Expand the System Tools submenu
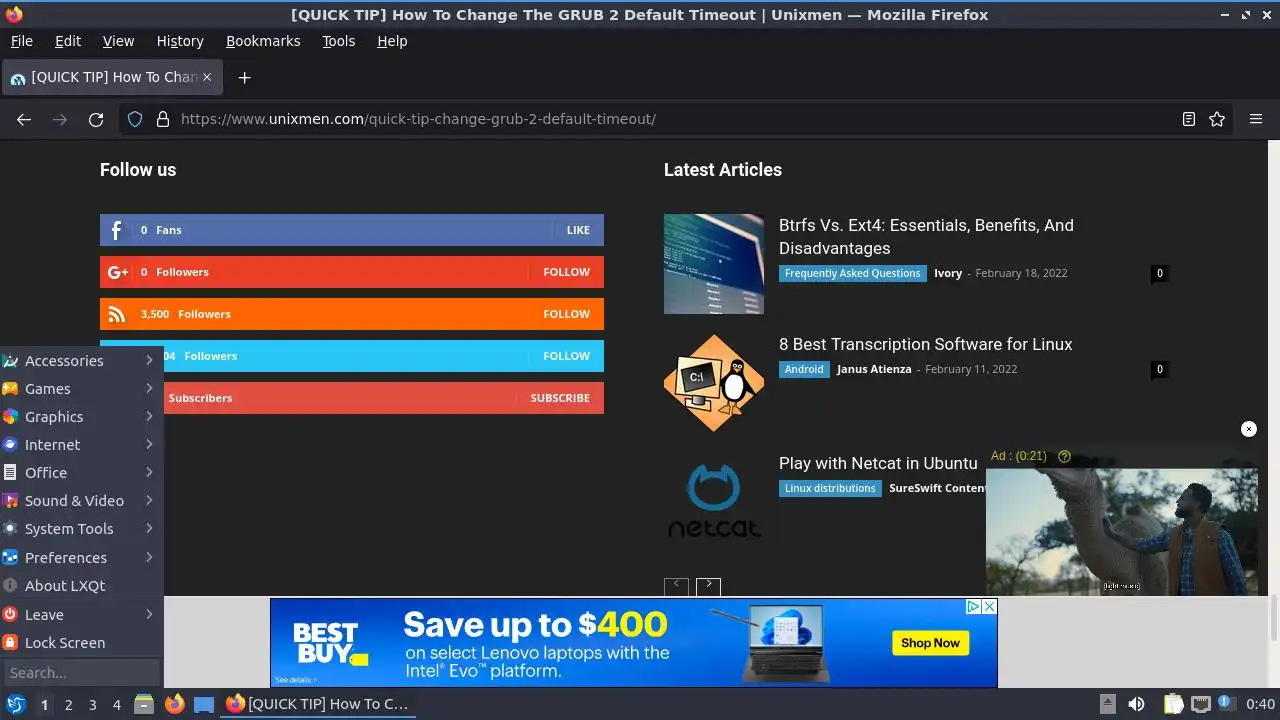The height and width of the screenshot is (720, 1280). pos(81,529)
